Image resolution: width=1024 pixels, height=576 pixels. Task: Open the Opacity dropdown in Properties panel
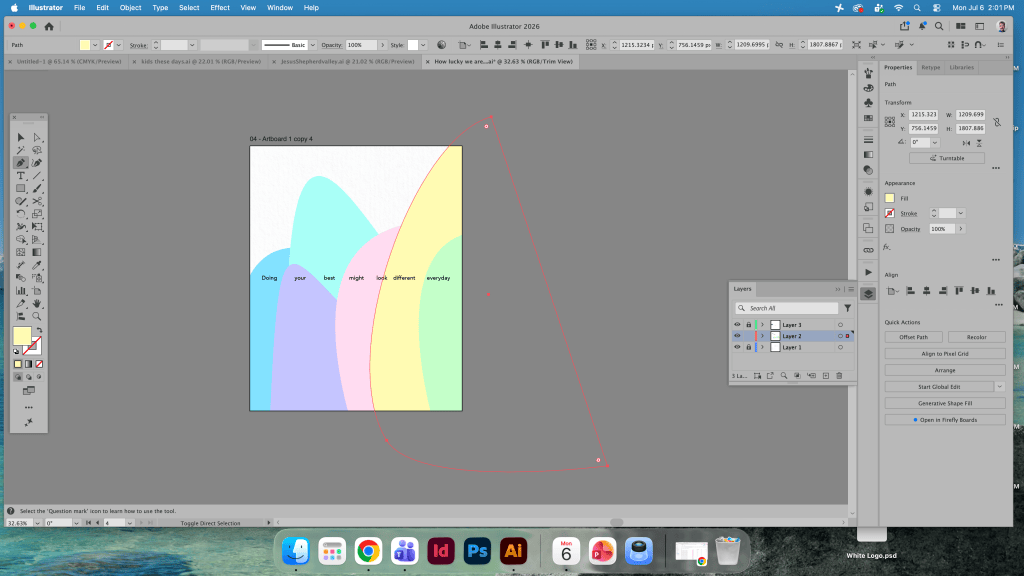pyautogui.click(x=961, y=229)
